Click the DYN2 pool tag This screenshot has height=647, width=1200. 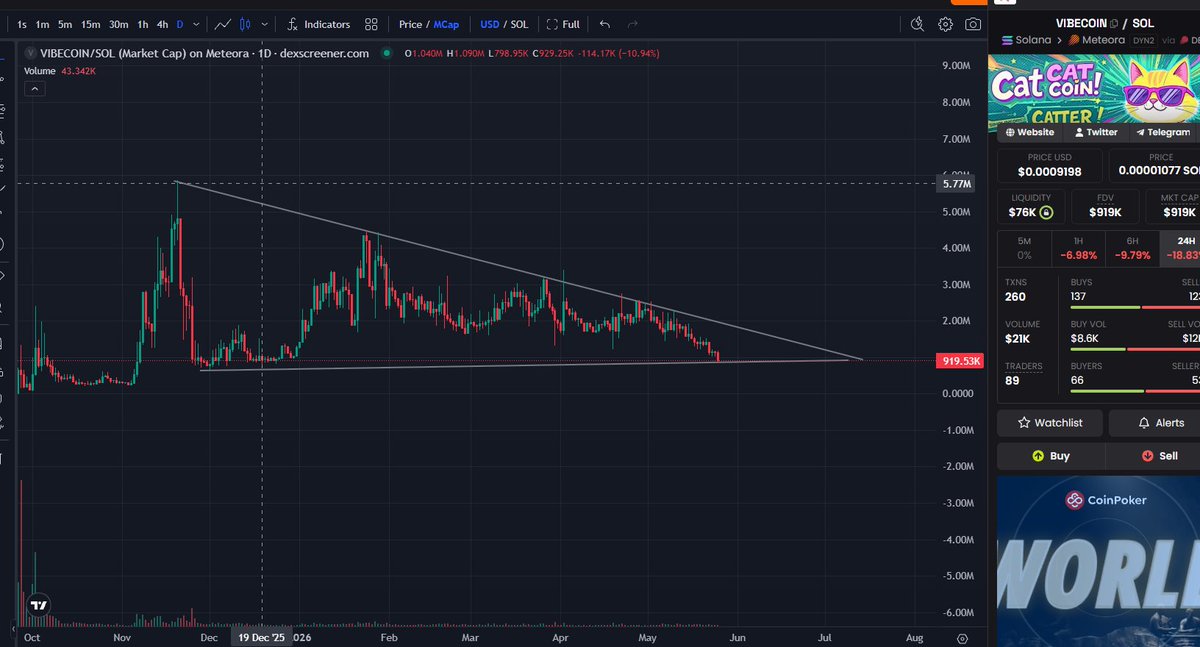1144,40
